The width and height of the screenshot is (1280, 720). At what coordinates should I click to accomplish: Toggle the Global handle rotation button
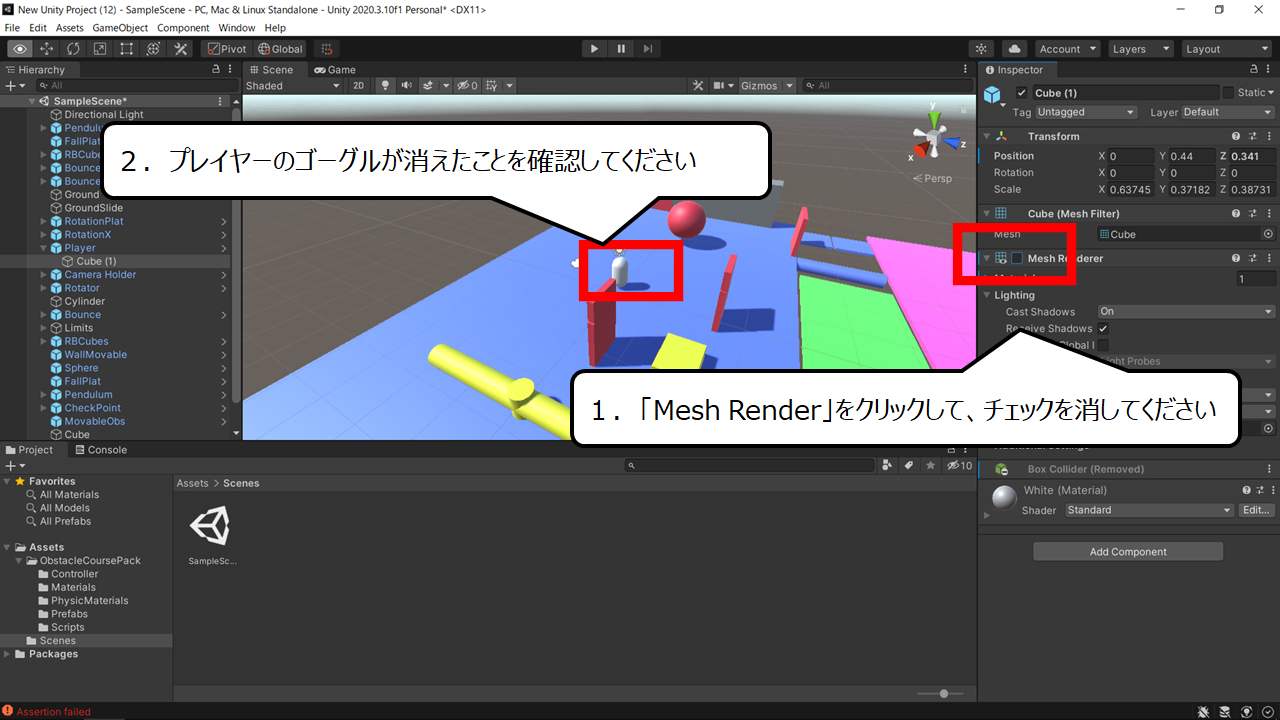[x=280, y=49]
